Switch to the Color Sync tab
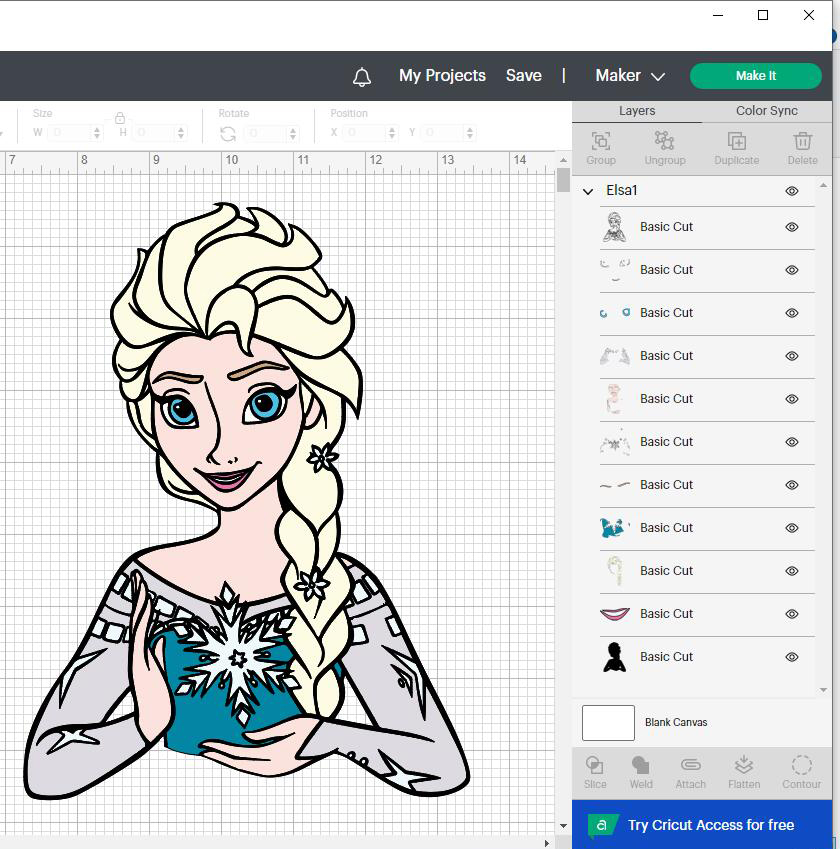The height and width of the screenshot is (849, 840). click(x=766, y=110)
